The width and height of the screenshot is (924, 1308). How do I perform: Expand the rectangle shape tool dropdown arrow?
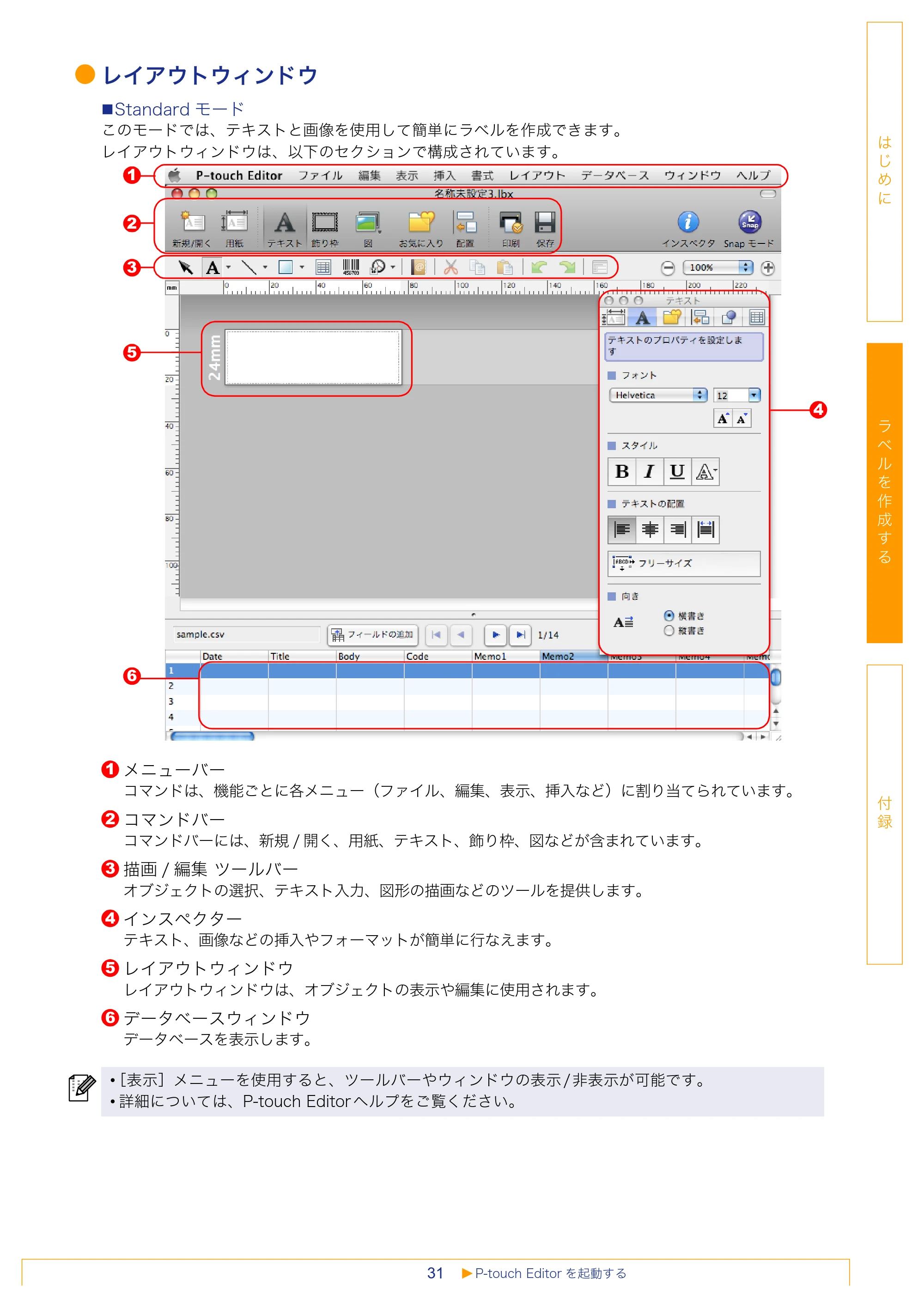302,267
